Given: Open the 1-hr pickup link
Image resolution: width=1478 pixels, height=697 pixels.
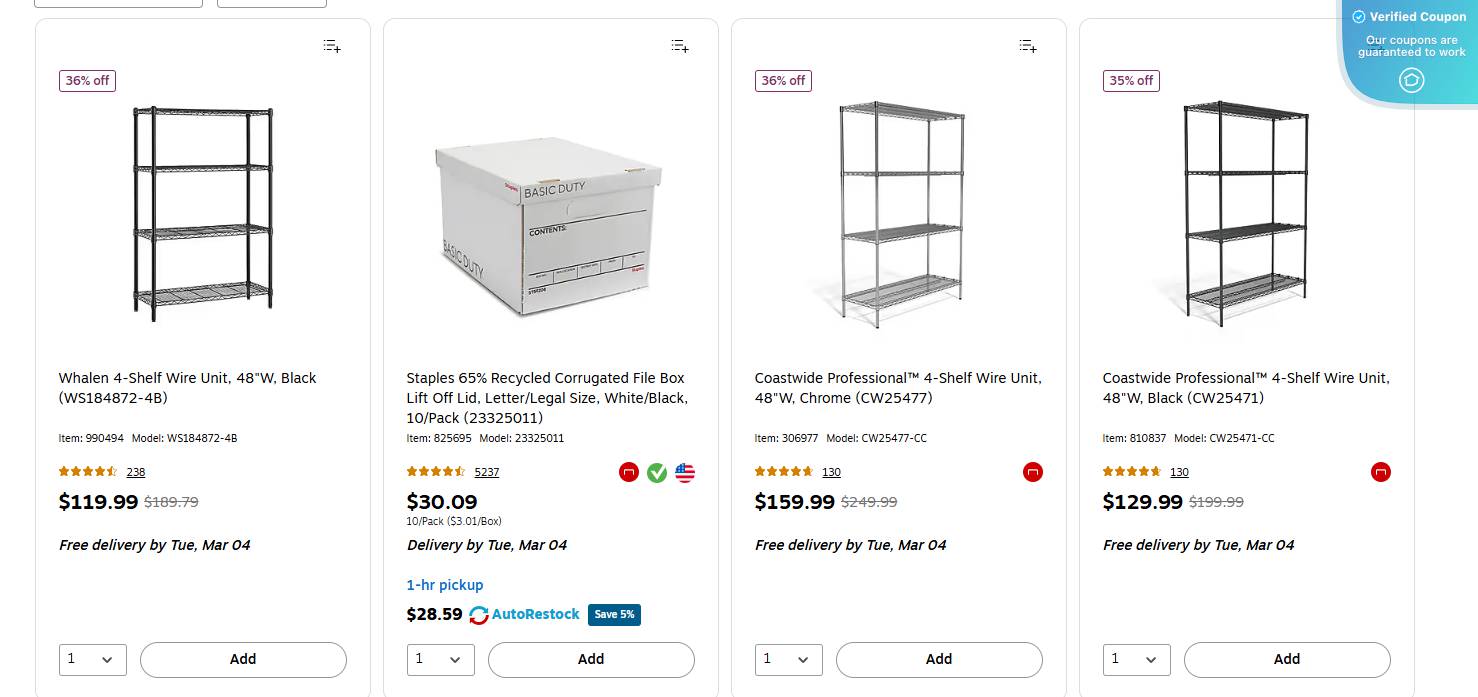Looking at the screenshot, I should [445, 585].
